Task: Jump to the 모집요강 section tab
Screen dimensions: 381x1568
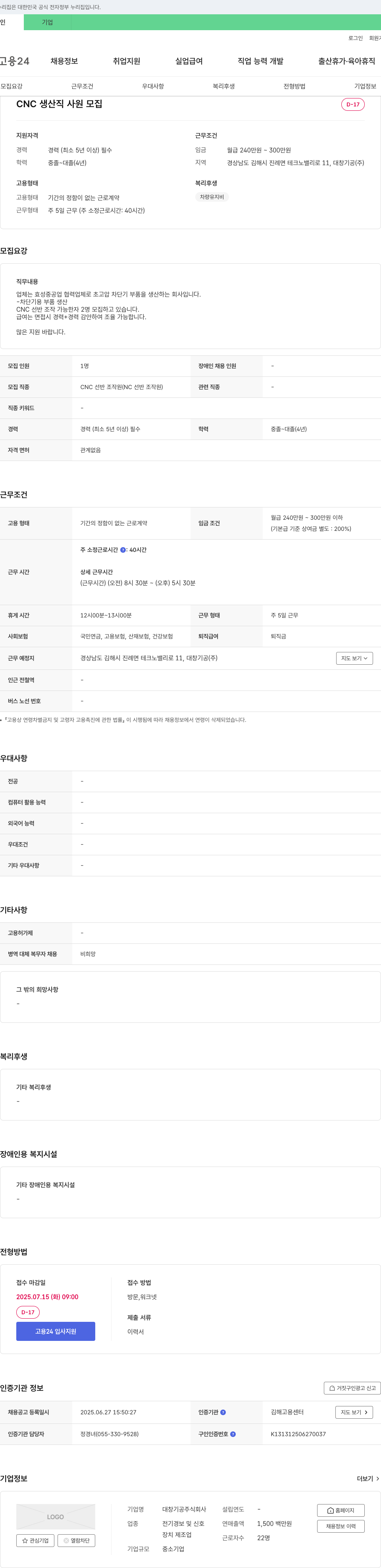Action: 12,87
